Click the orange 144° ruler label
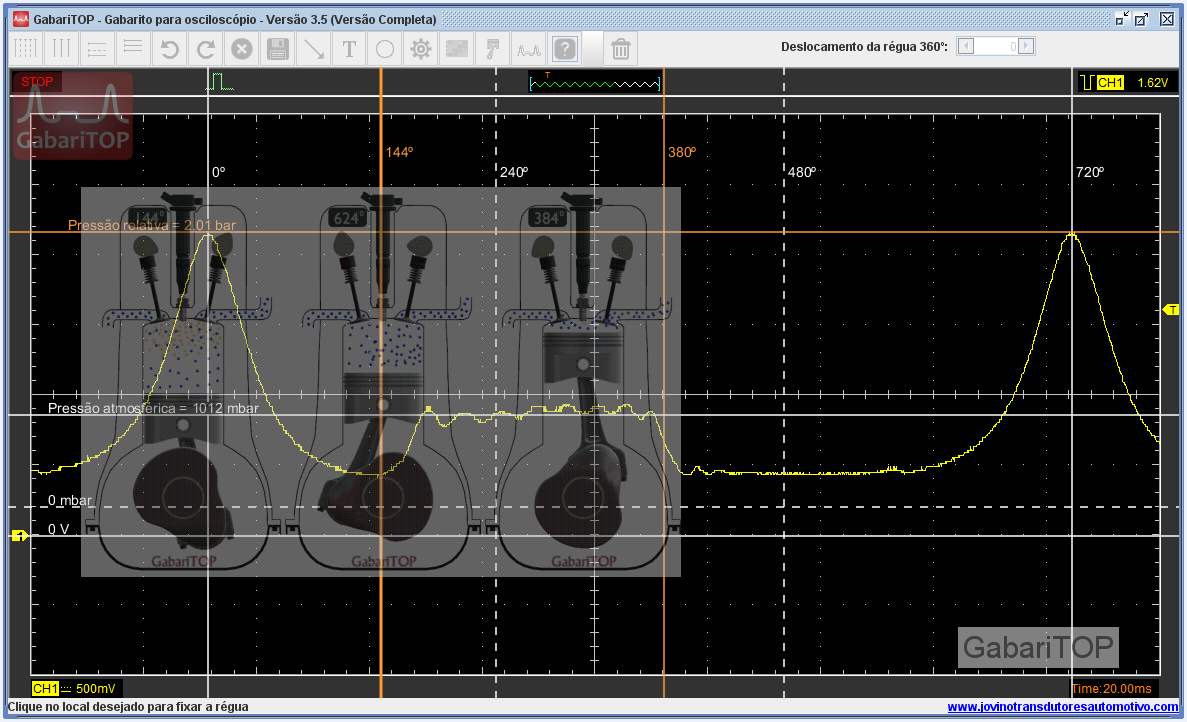 tap(400, 152)
